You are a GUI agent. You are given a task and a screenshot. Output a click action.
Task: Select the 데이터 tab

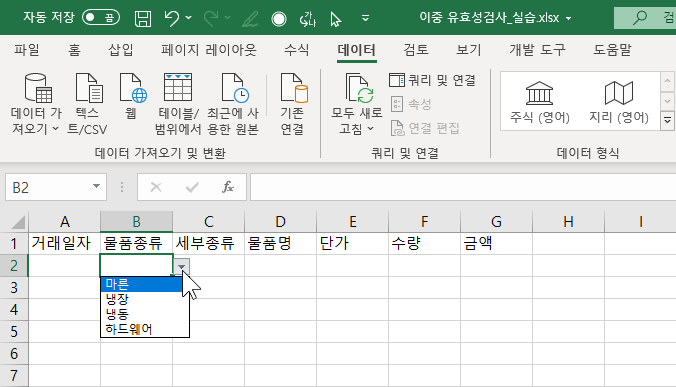coord(357,50)
